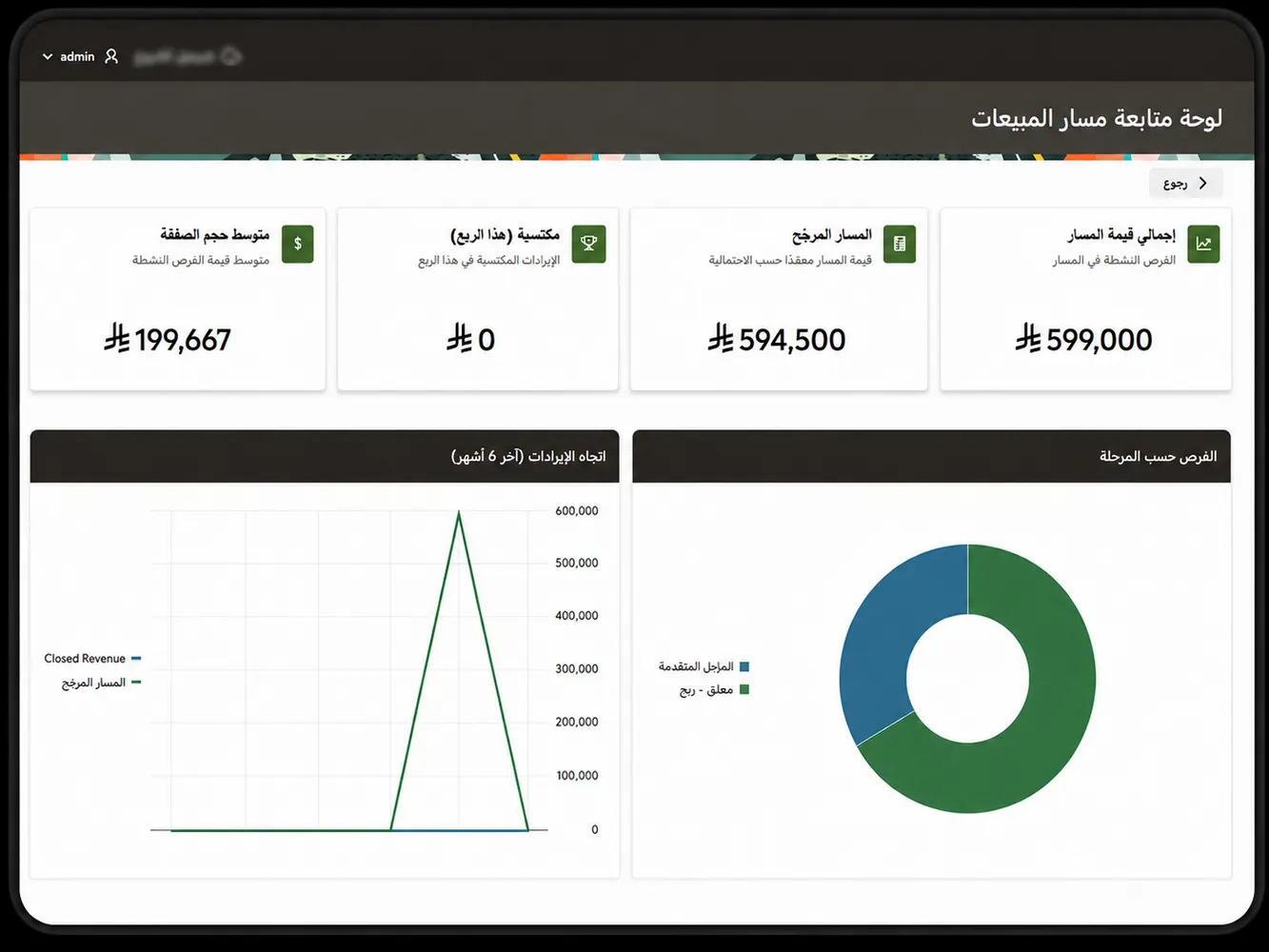The width and height of the screenshot is (1269, 952).
Task: Click the 200,000 axis label
Action: [x=577, y=722]
